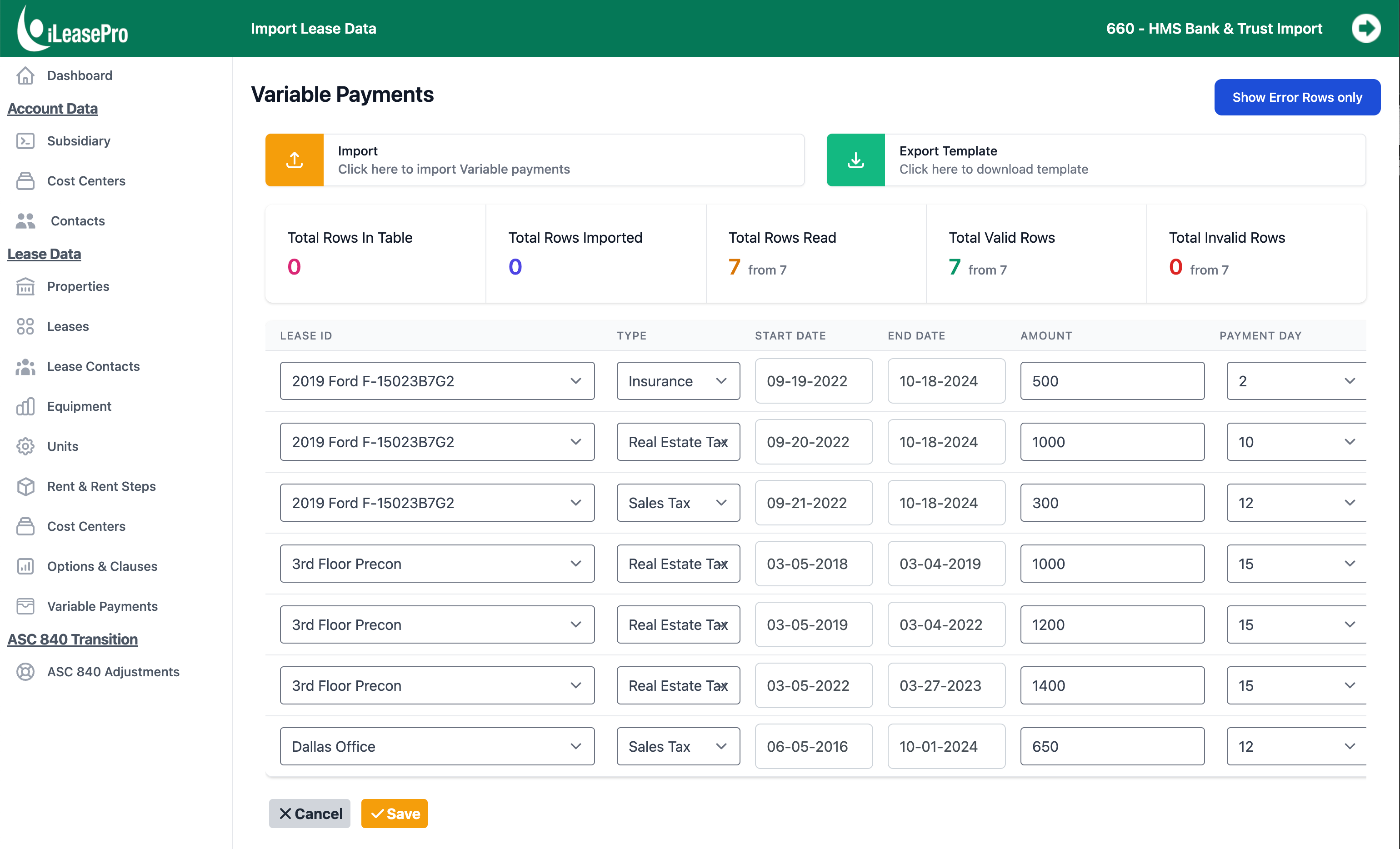1400x849 pixels.
Task: Navigate to the Account Data section
Action: pyautogui.click(x=53, y=108)
